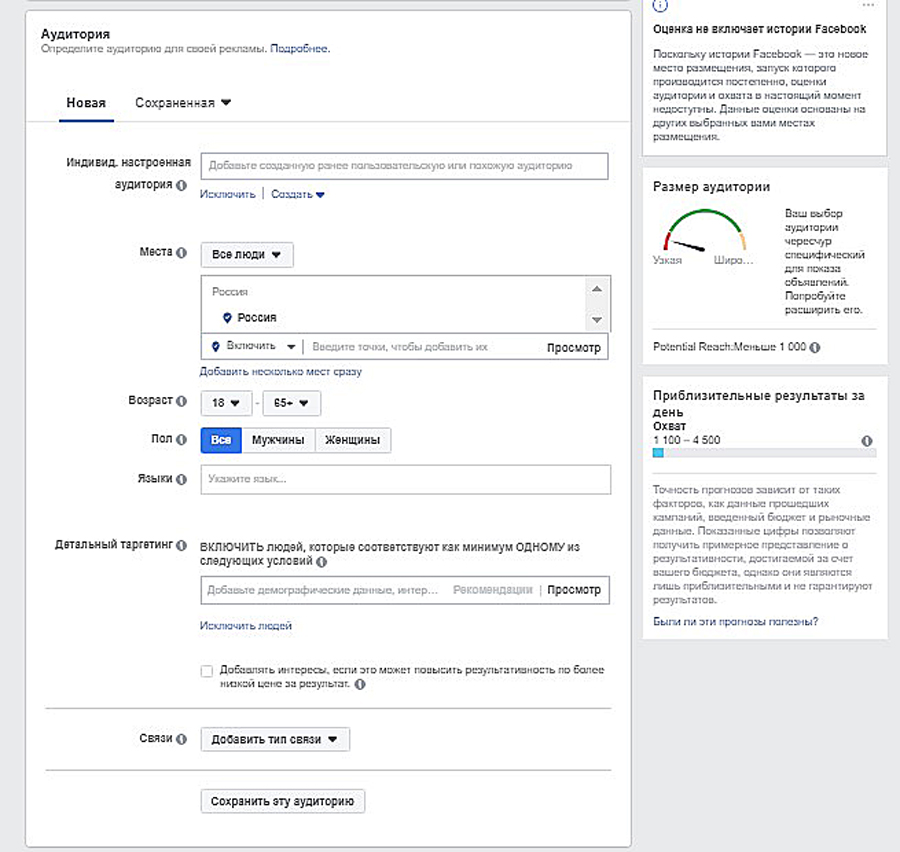The height and width of the screenshot is (852, 900).
Task: Click info icon beside Охват estimate
Action: point(866,441)
